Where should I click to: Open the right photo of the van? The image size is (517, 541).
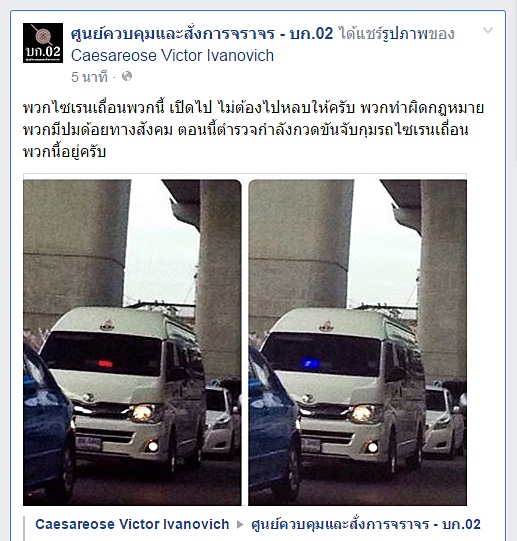(358, 343)
